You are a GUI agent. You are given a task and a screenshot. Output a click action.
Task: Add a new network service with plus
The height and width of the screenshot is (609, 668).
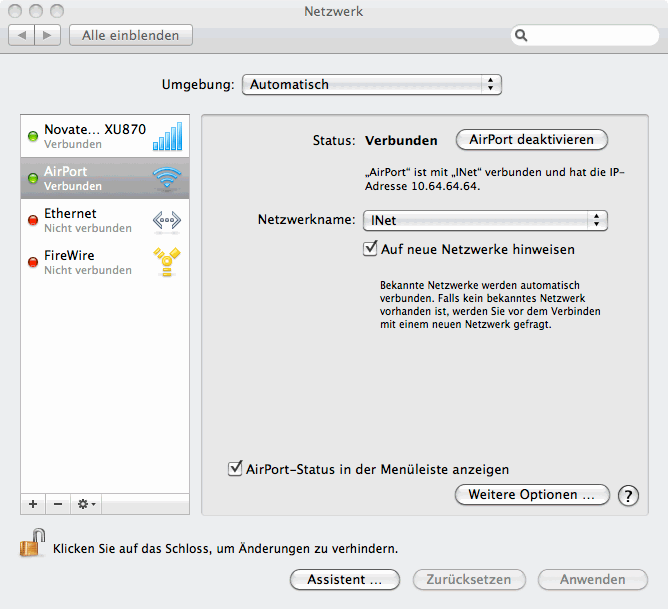pyautogui.click(x=33, y=504)
